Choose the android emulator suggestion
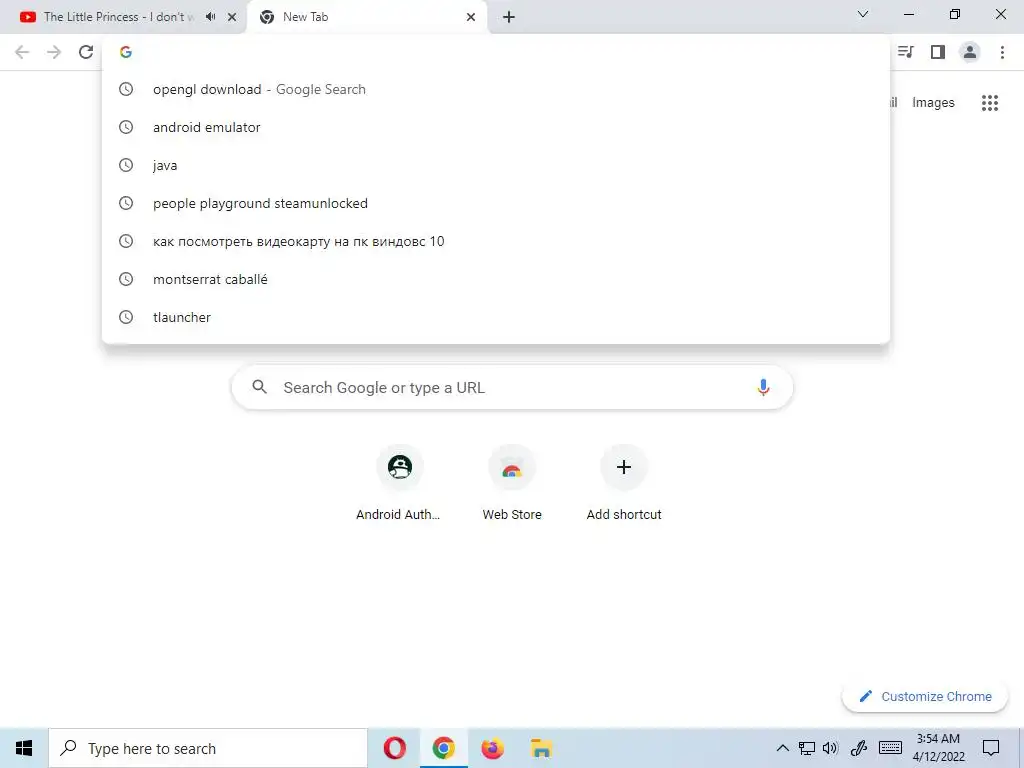The image size is (1024, 768). [x=496, y=127]
